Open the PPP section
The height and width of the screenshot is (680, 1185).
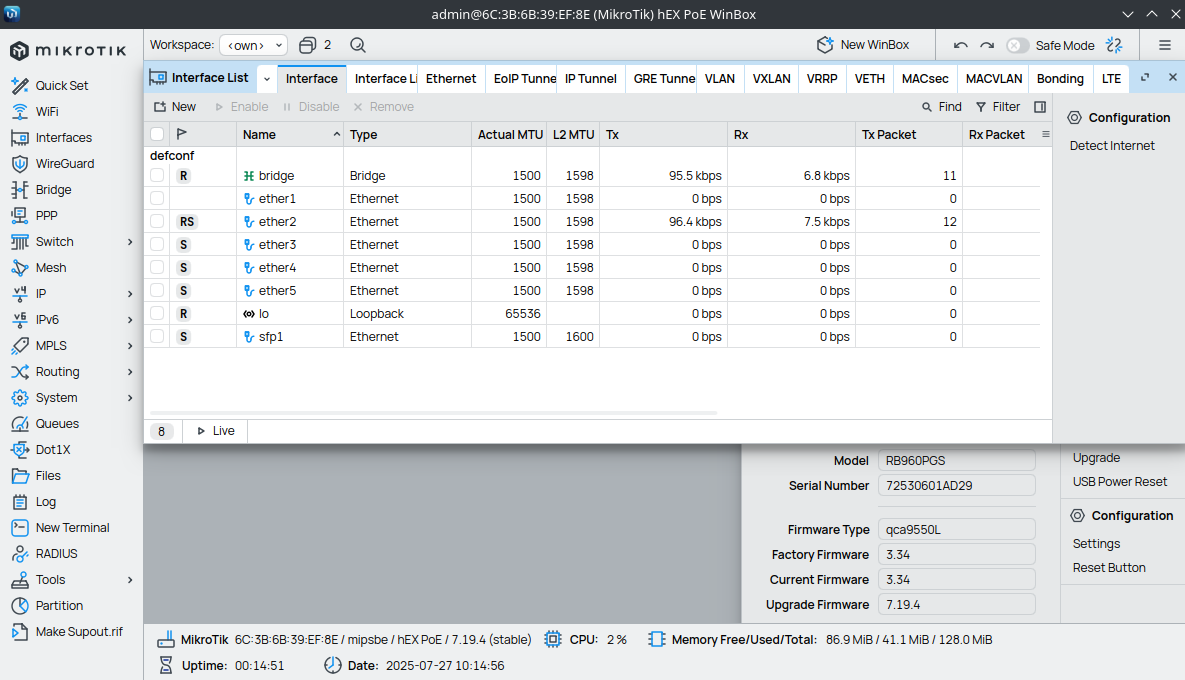[x=46, y=215]
